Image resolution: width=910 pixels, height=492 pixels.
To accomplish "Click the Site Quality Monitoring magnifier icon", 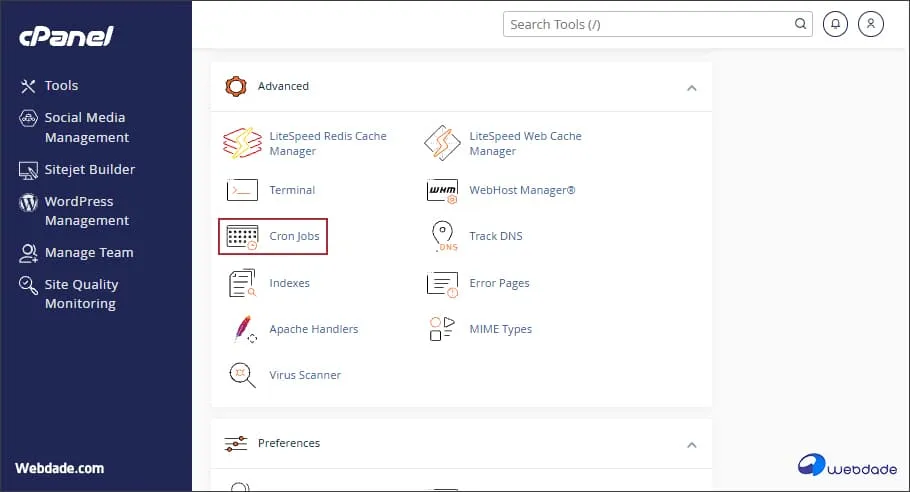I will 28,285.
